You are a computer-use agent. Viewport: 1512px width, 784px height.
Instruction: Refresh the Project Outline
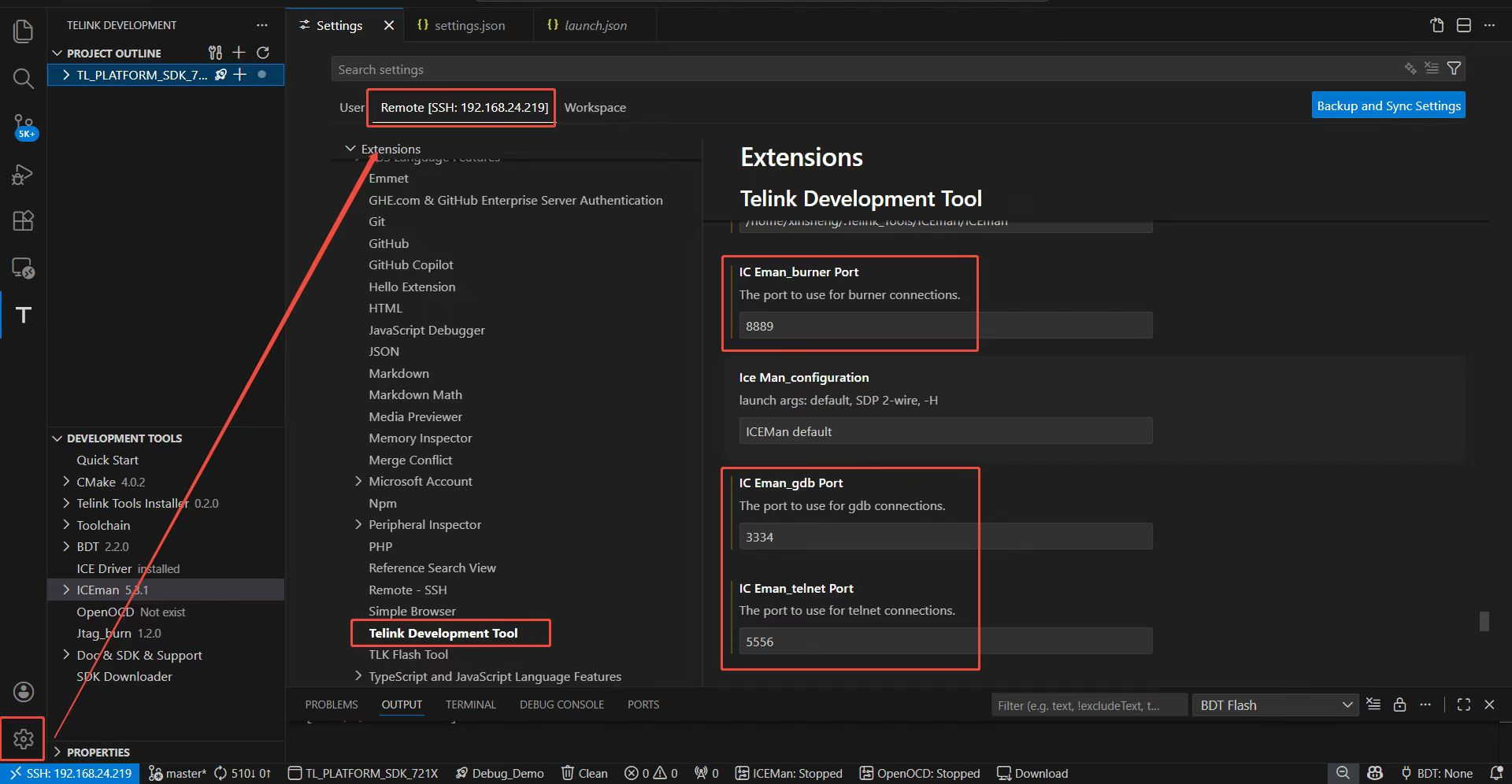[x=263, y=53]
